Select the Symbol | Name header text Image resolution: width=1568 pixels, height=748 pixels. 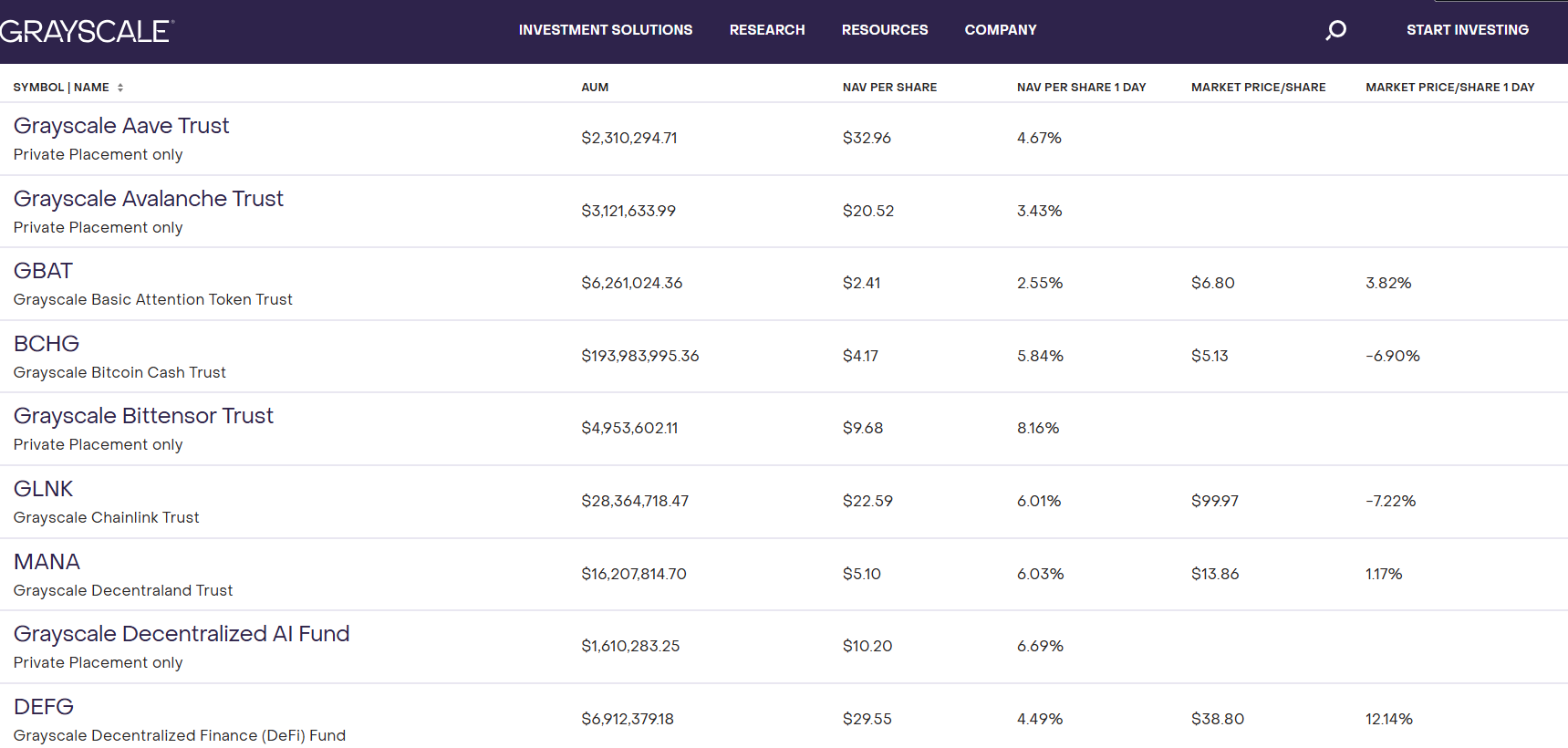pos(61,88)
